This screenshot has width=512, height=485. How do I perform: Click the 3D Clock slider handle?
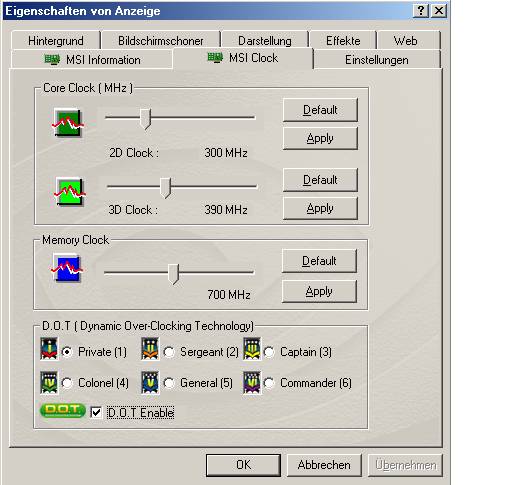[x=165, y=188]
